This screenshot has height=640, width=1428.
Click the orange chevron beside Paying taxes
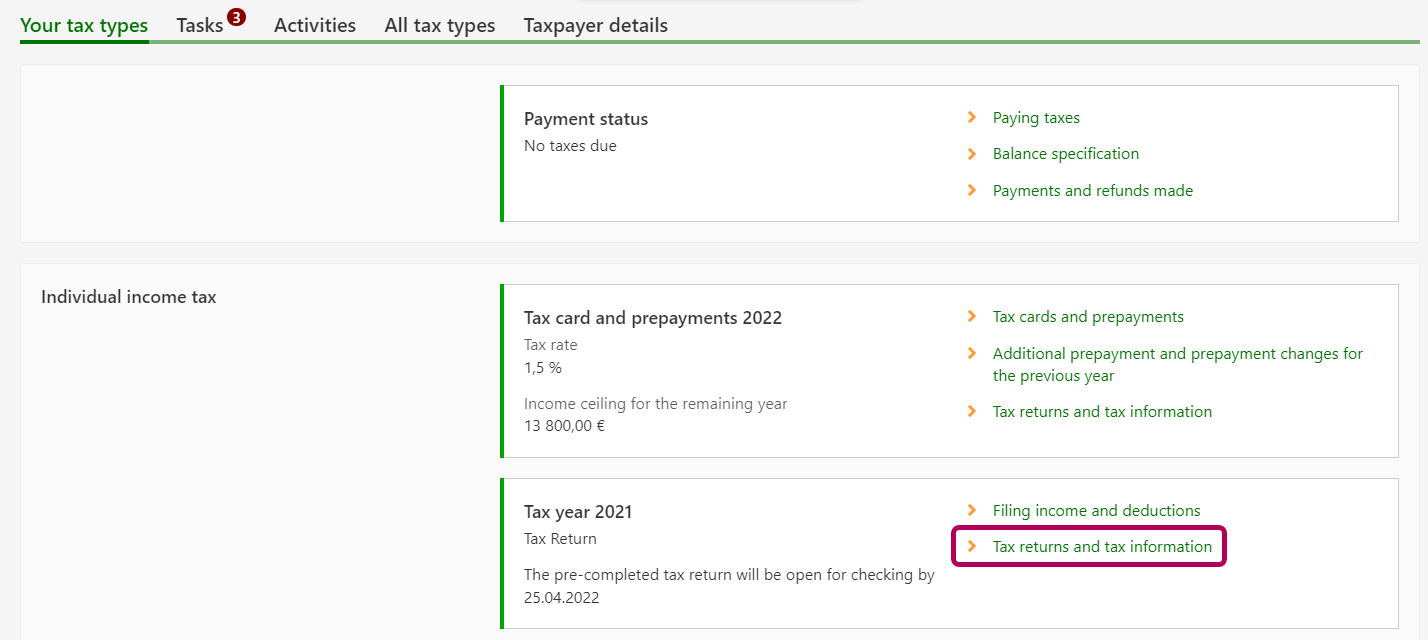[972, 118]
